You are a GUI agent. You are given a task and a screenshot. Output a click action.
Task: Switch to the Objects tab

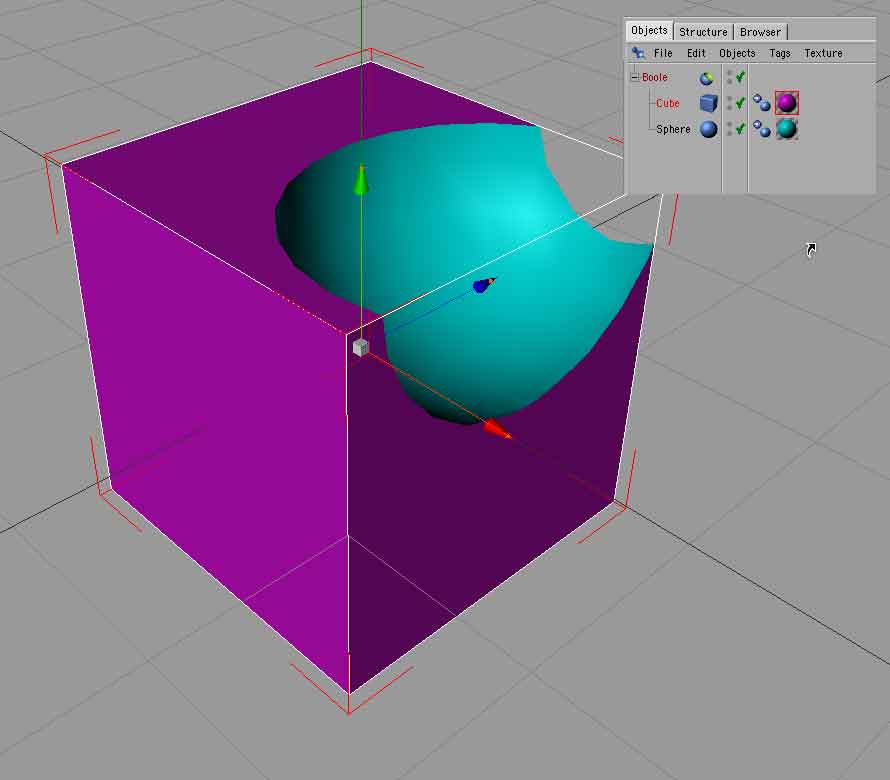pos(649,30)
